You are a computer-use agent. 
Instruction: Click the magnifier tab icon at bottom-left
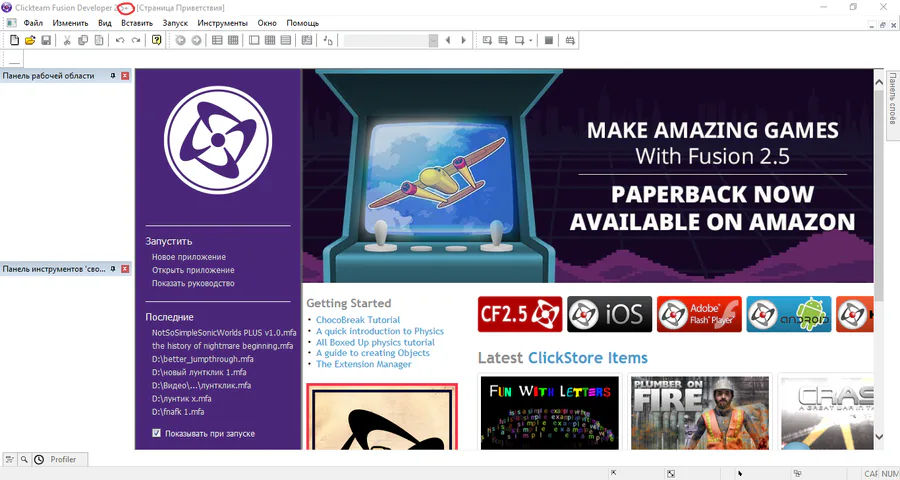tap(24, 459)
